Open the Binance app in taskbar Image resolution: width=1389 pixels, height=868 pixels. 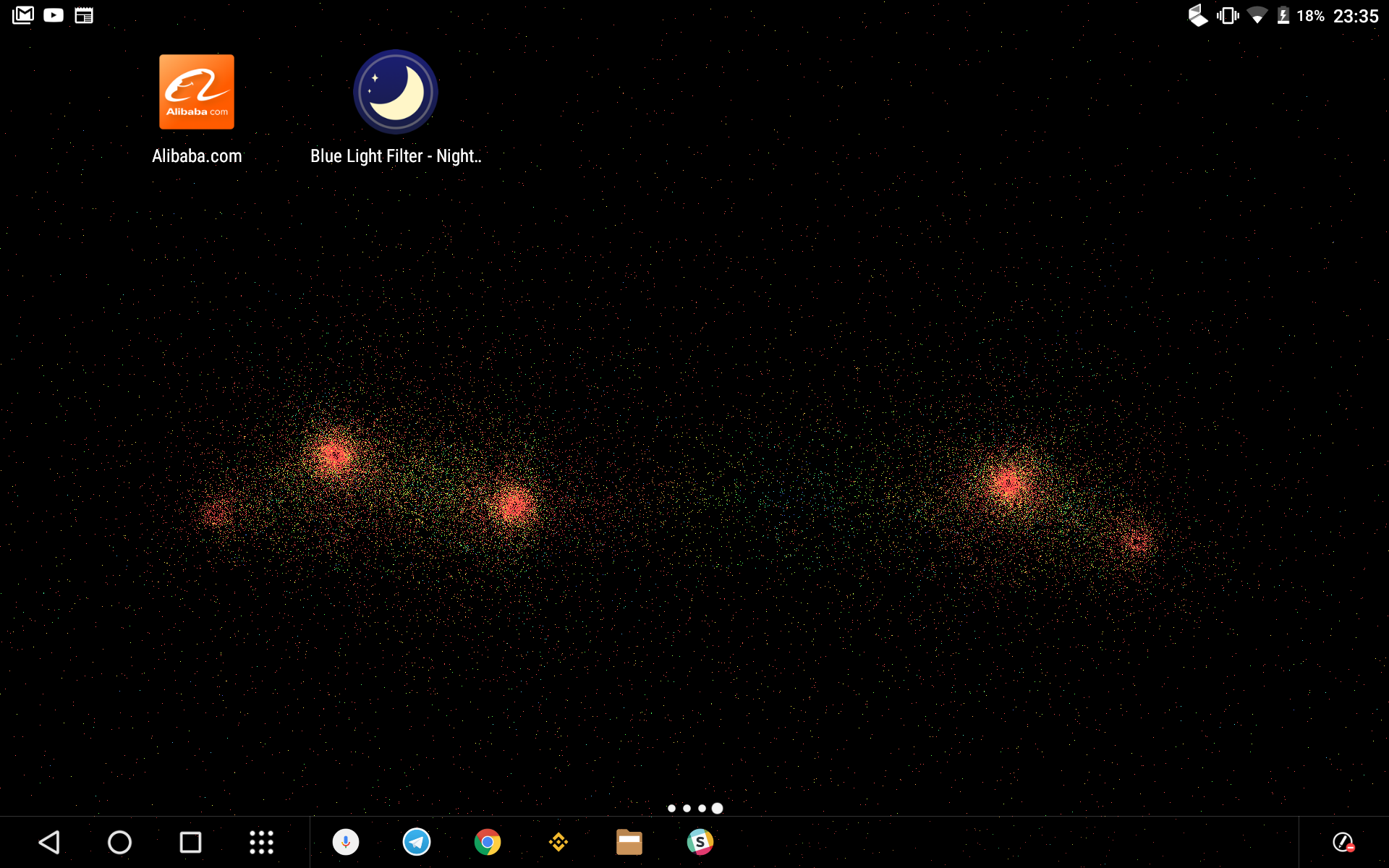[558, 842]
